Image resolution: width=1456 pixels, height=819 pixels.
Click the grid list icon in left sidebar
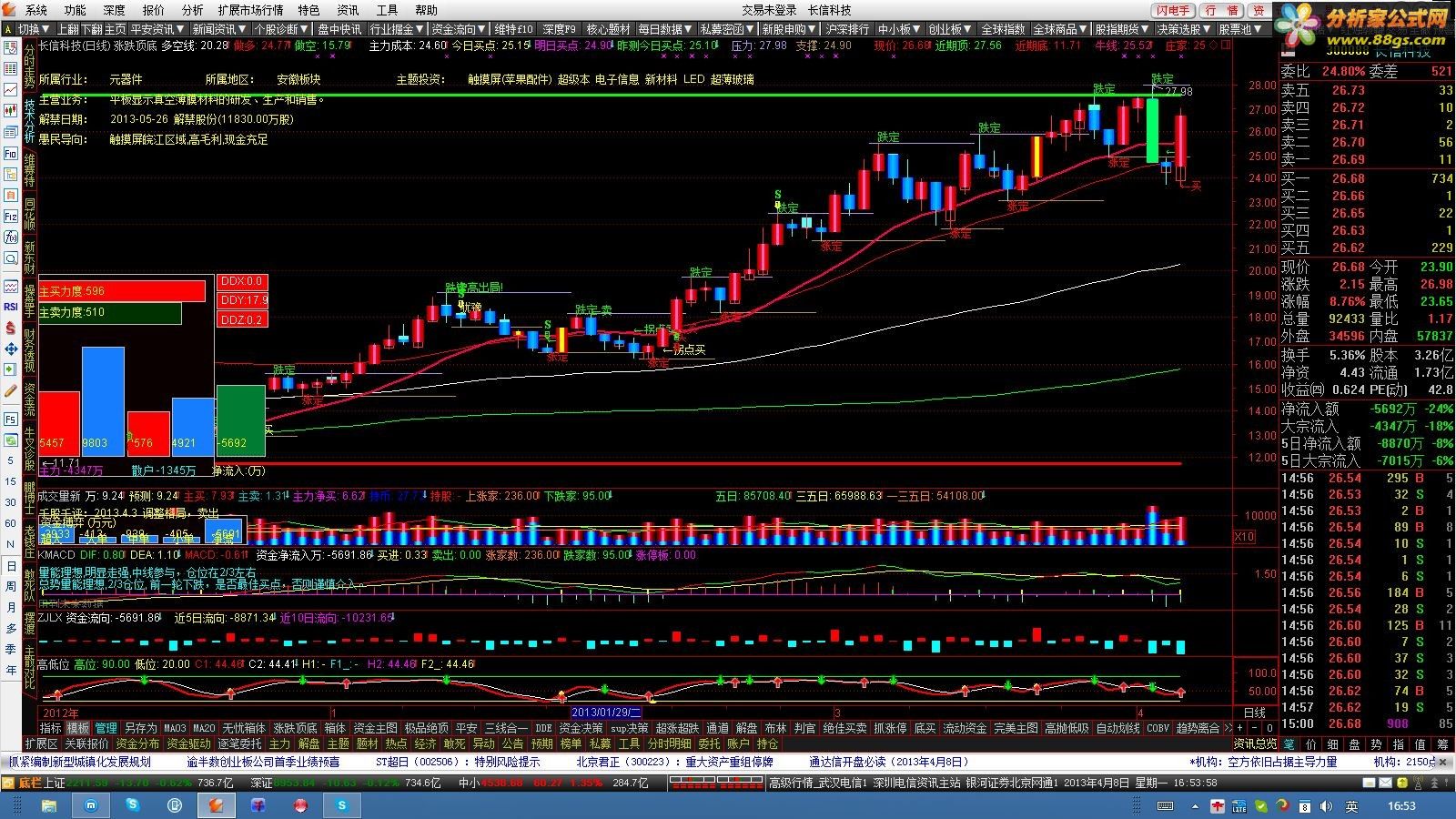pyautogui.click(x=11, y=69)
